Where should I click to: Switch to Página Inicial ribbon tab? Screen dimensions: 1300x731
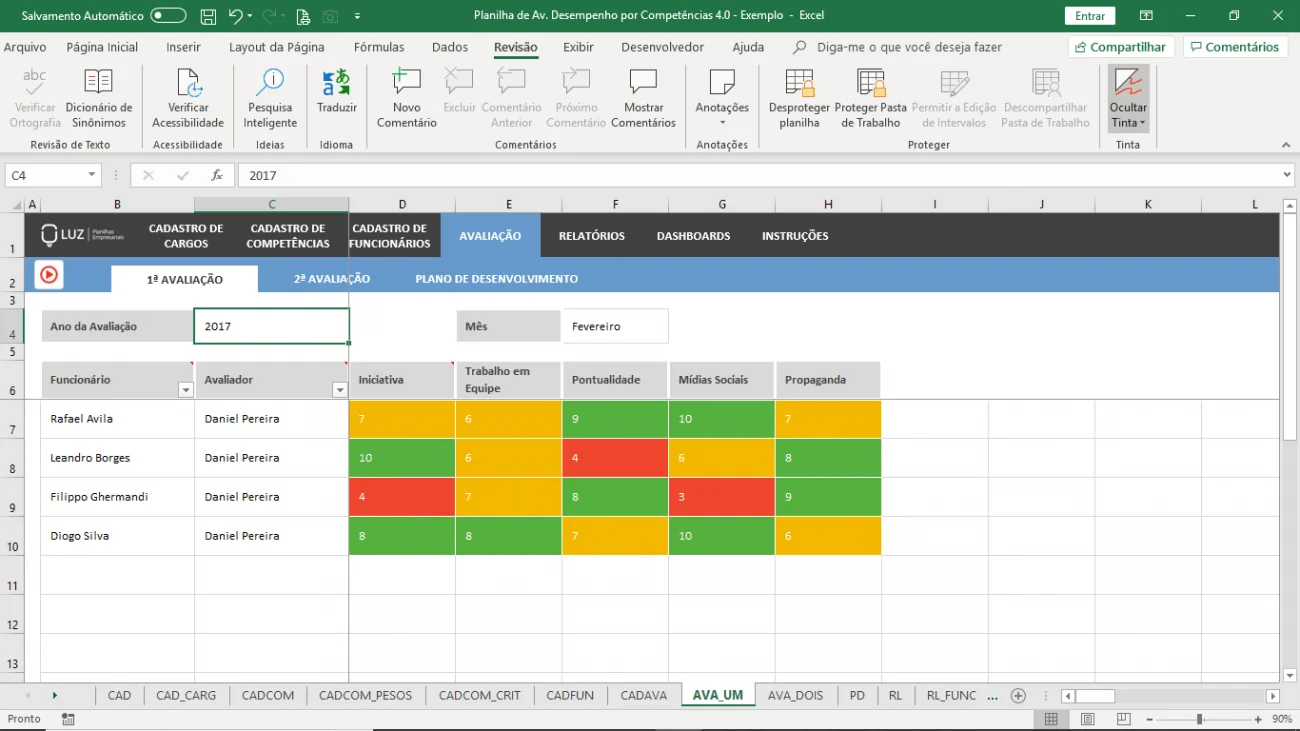(102, 47)
